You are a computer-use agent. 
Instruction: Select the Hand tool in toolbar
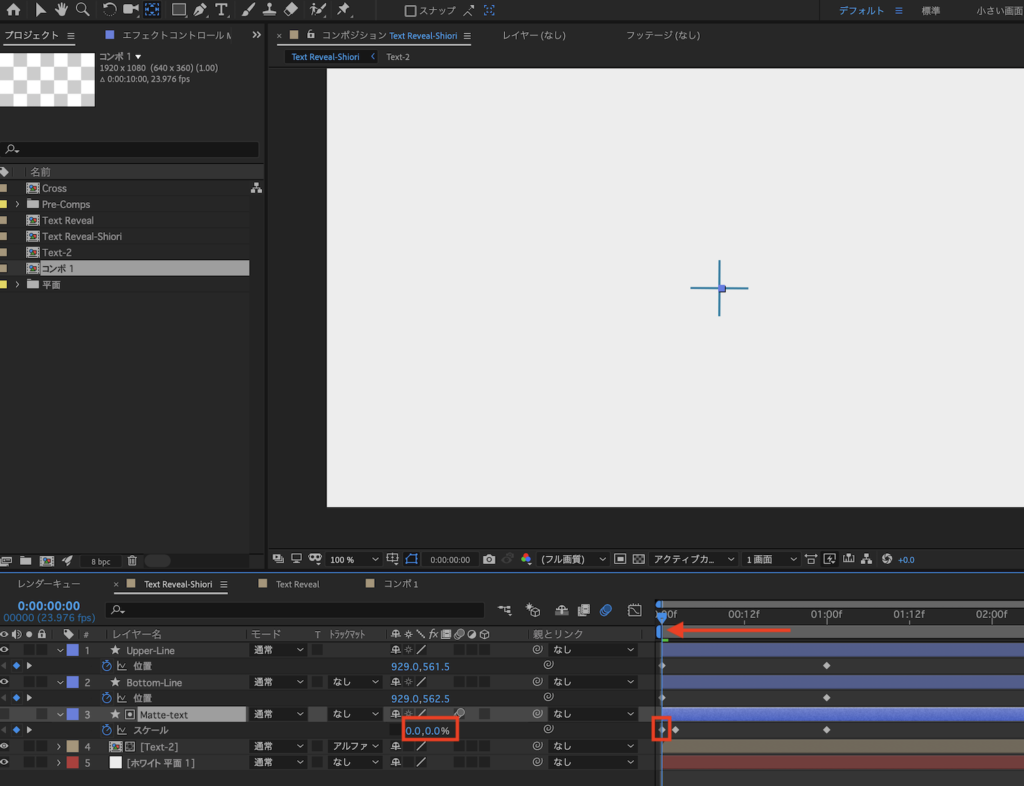[x=61, y=10]
